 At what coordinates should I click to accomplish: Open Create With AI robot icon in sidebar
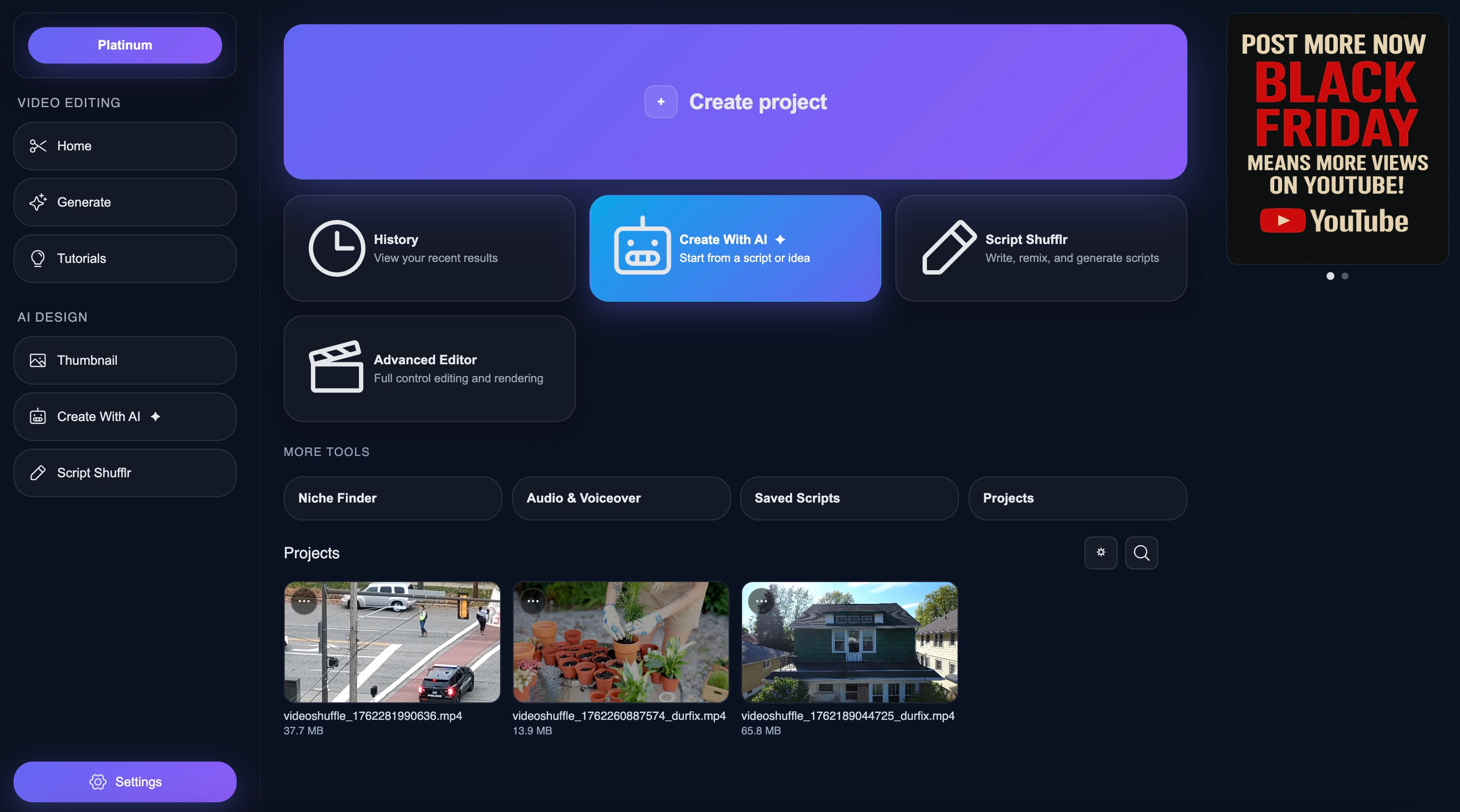[x=37, y=417]
